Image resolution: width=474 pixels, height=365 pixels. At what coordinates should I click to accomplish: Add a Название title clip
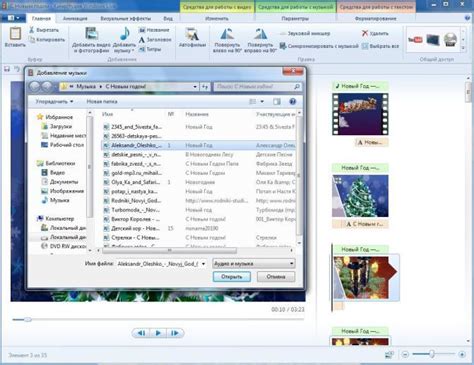click(x=154, y=30)
